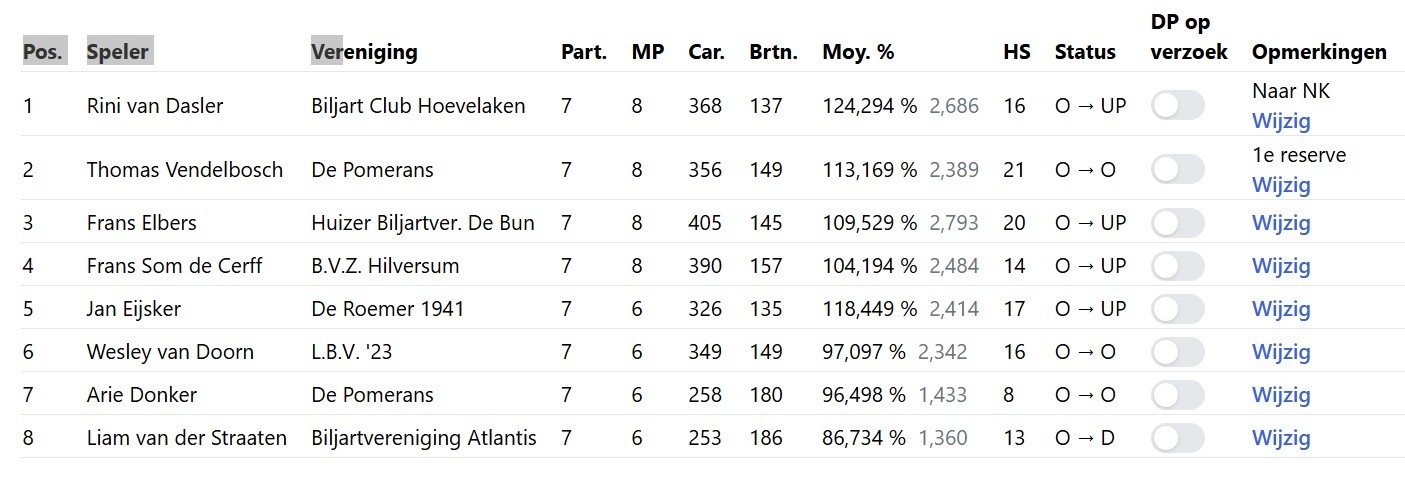Click the Vereniging column header
The height and width of the screenshot is (478, 1405).
tap(364, 52)
